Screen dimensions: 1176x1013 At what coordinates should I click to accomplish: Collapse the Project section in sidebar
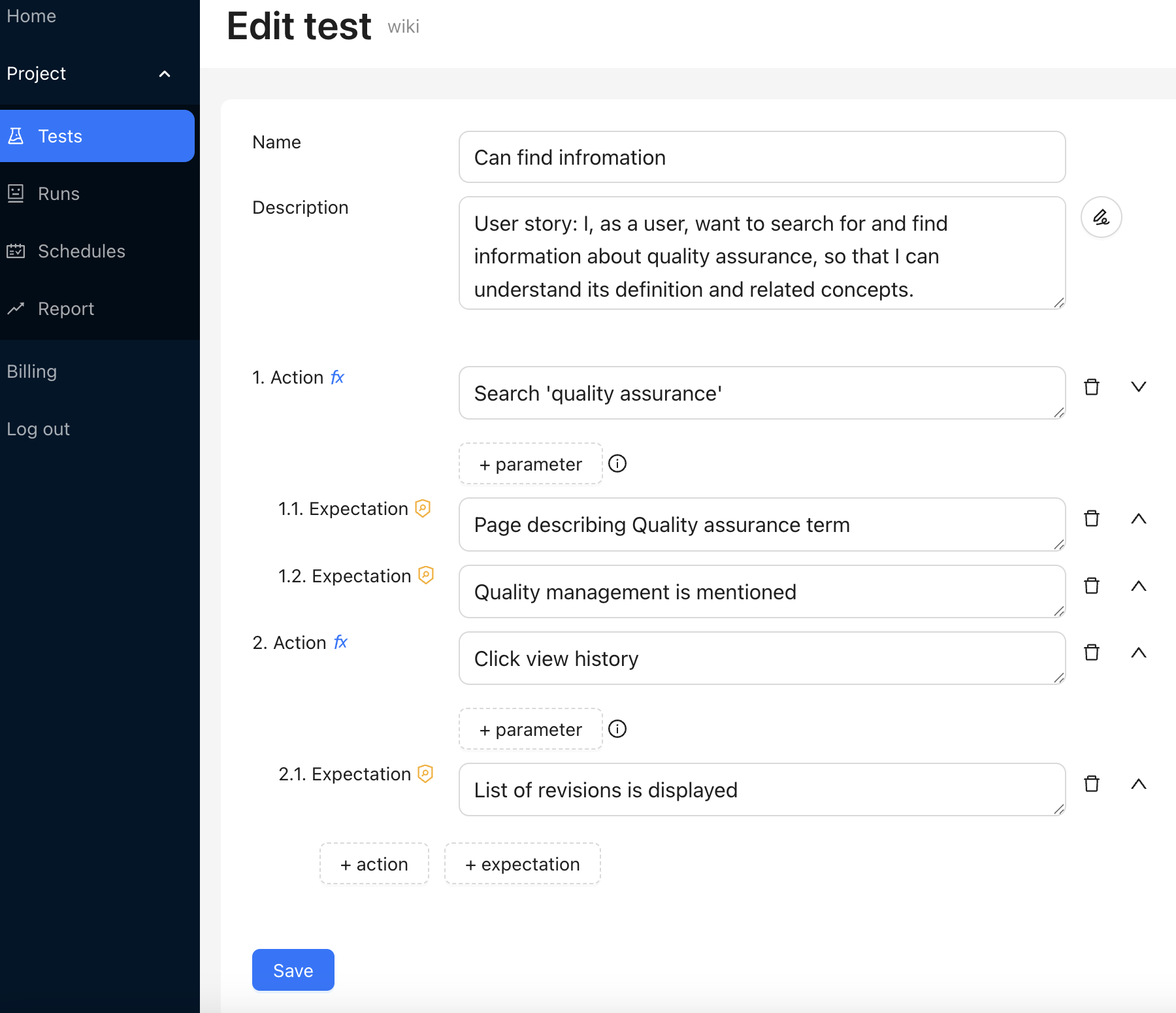pos(164,73)
